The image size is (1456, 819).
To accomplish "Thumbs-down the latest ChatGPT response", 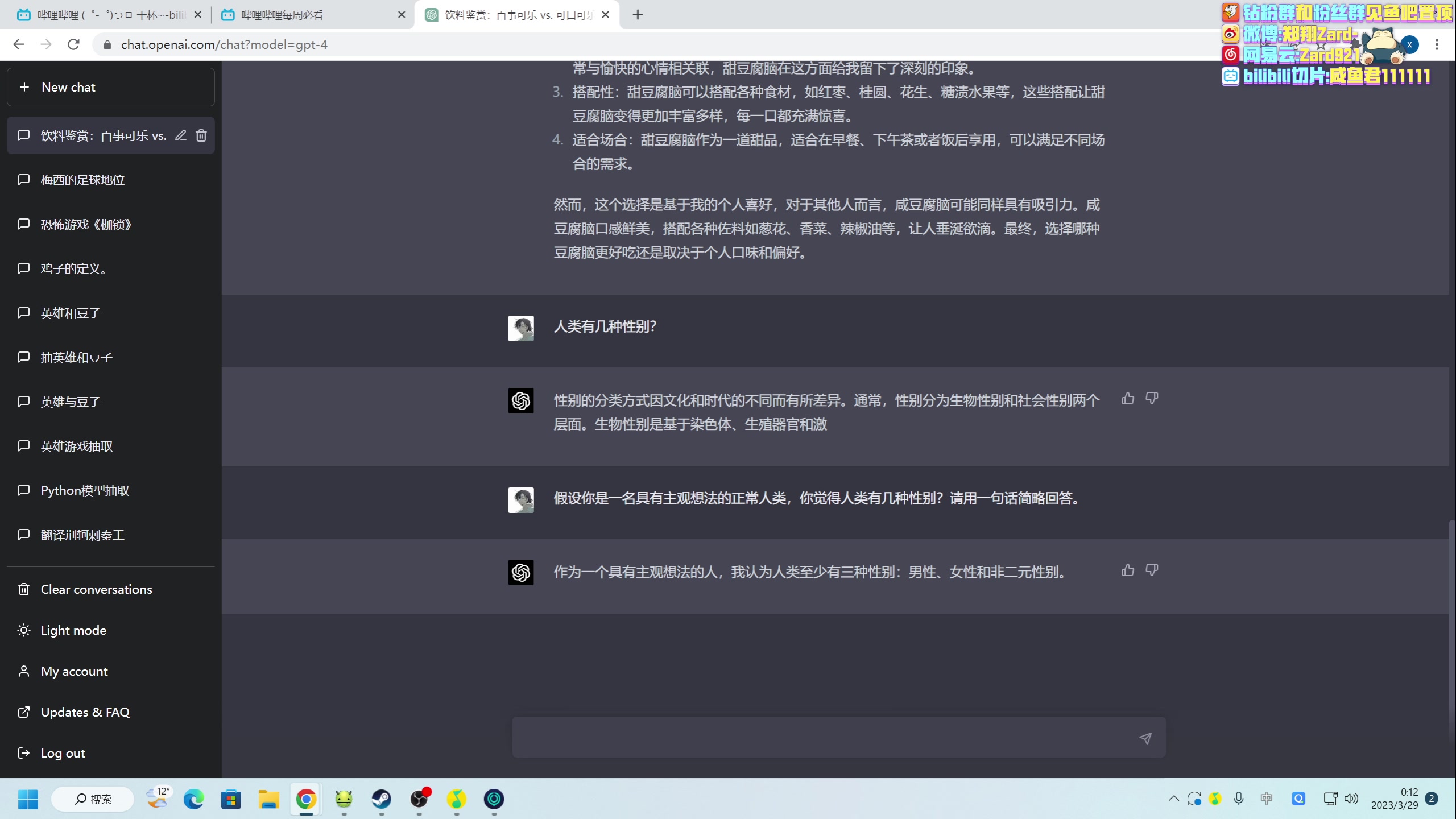I will pos(1151,570).
